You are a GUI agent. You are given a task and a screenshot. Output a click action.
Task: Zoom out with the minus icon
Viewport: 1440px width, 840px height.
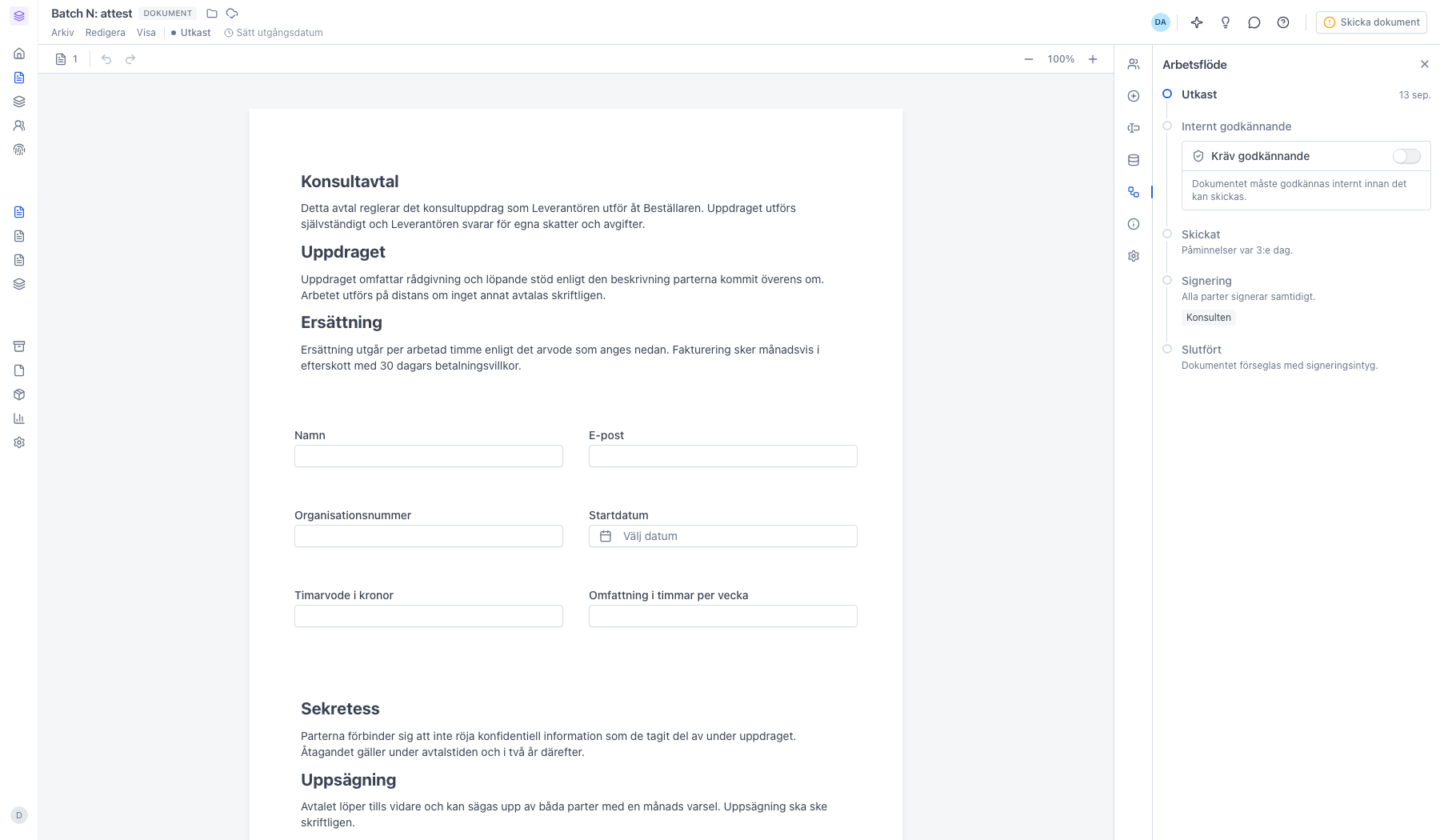(x=1029, y=59)
